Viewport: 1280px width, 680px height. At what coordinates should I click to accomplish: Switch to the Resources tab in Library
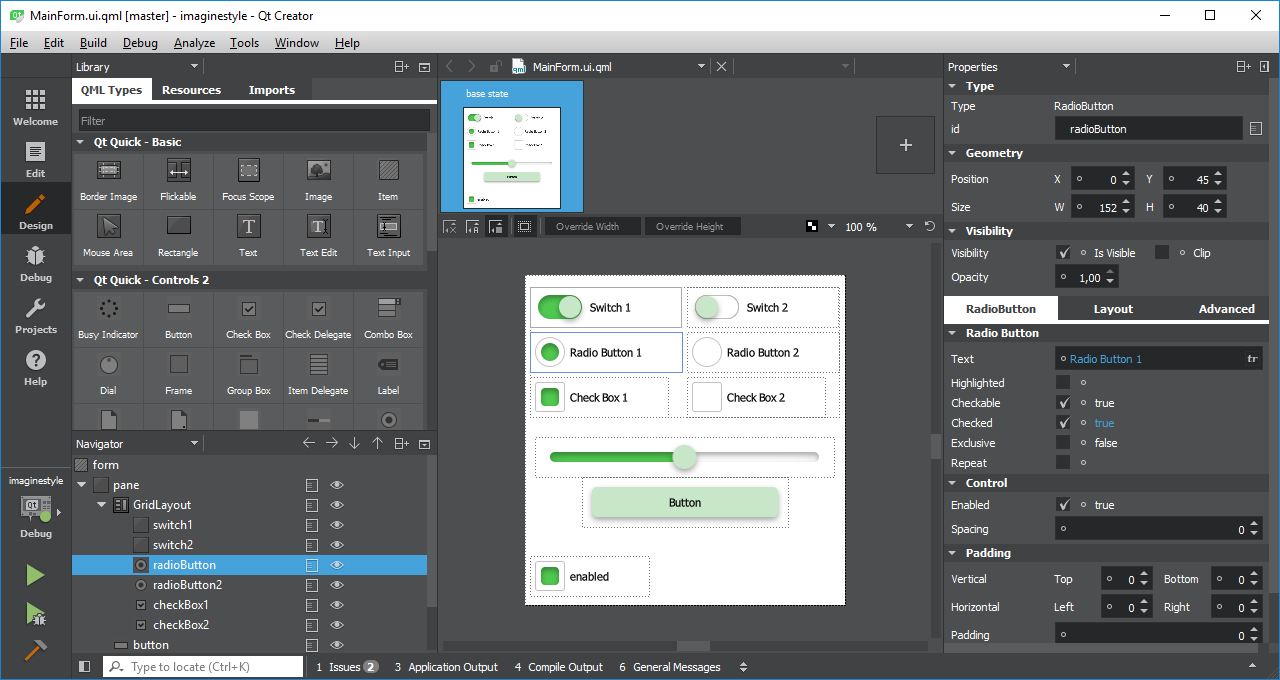click(x=191, y=89)
